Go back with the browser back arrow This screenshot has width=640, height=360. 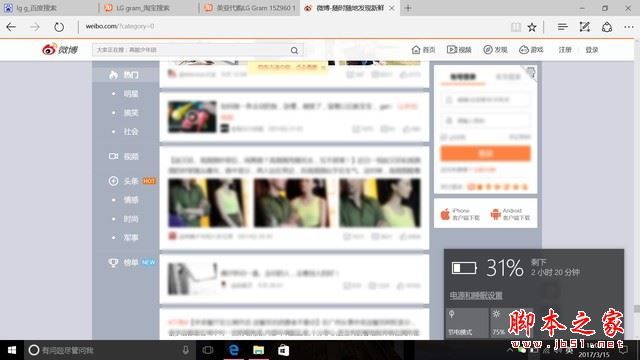click(x=11, y=27)
